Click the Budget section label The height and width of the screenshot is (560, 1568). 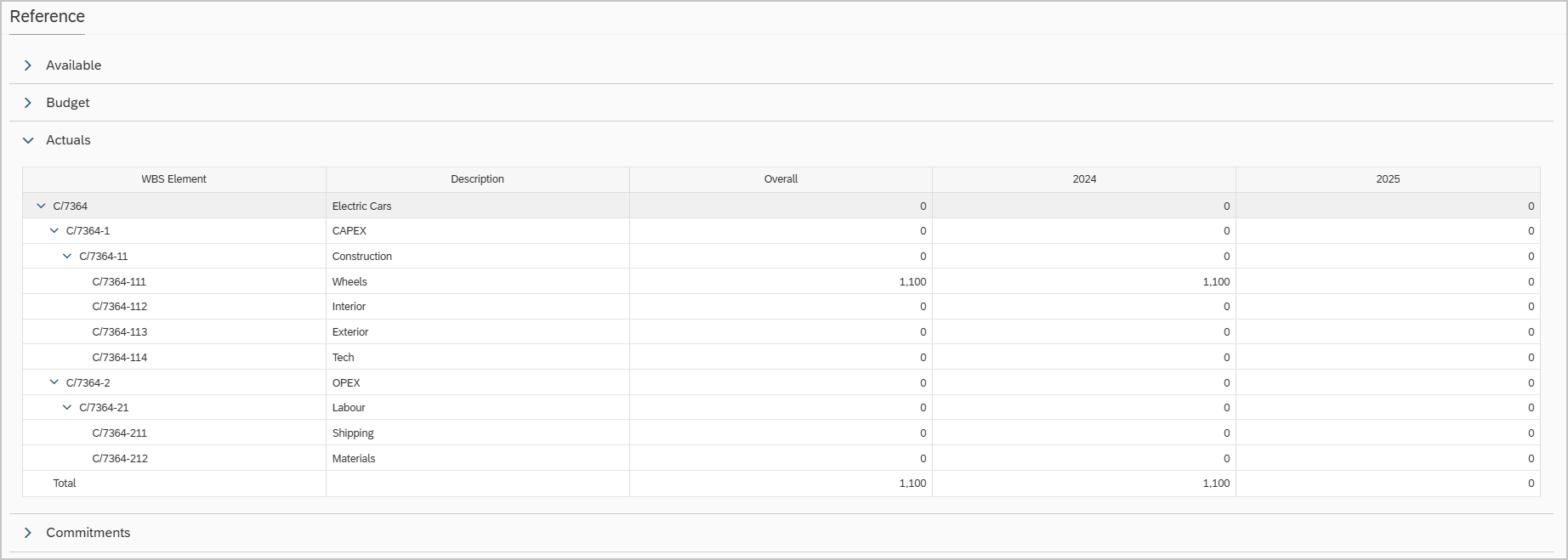(x=67, y=103)
